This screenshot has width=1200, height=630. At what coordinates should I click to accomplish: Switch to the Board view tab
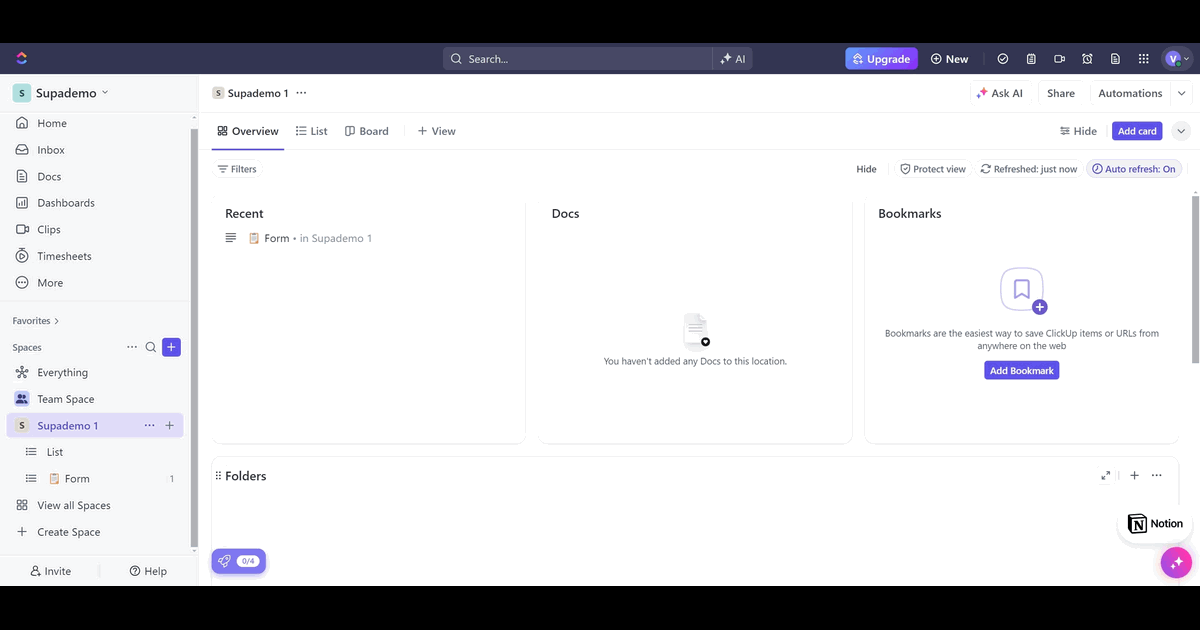[x=366, y=131]
